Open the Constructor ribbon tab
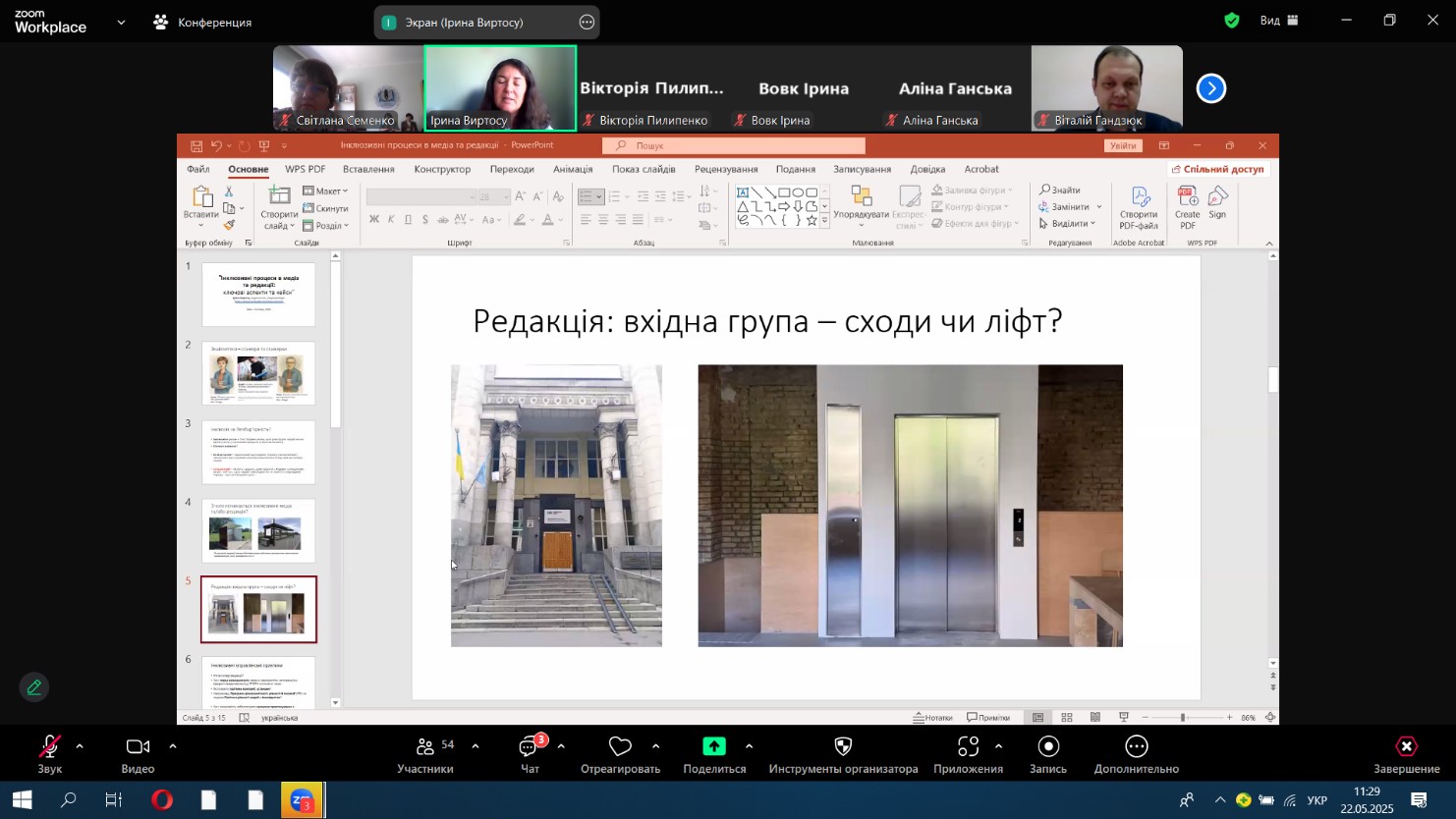 [x=442, y=169]
